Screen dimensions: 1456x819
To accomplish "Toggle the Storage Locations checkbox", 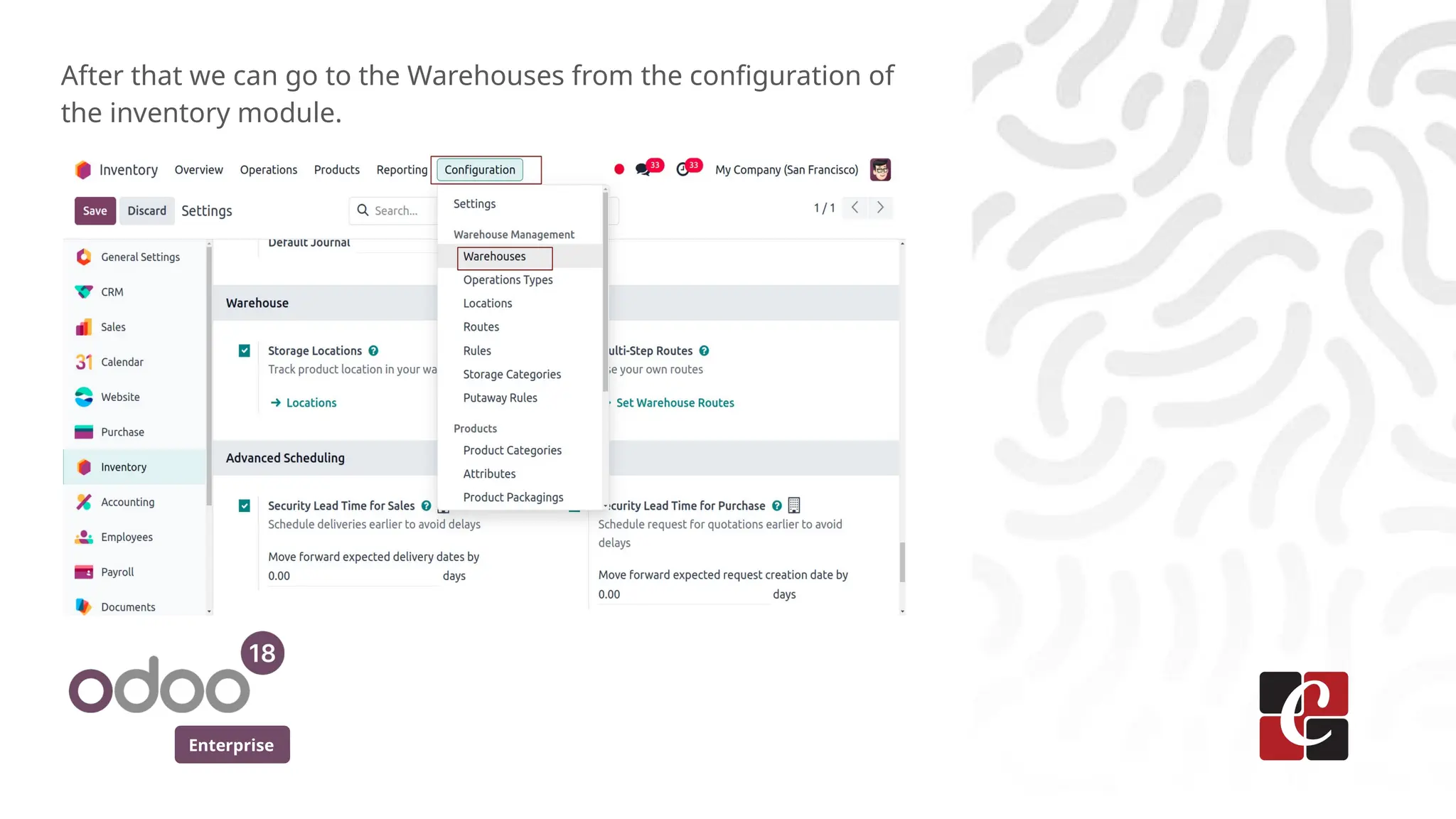I will (245, 350).
